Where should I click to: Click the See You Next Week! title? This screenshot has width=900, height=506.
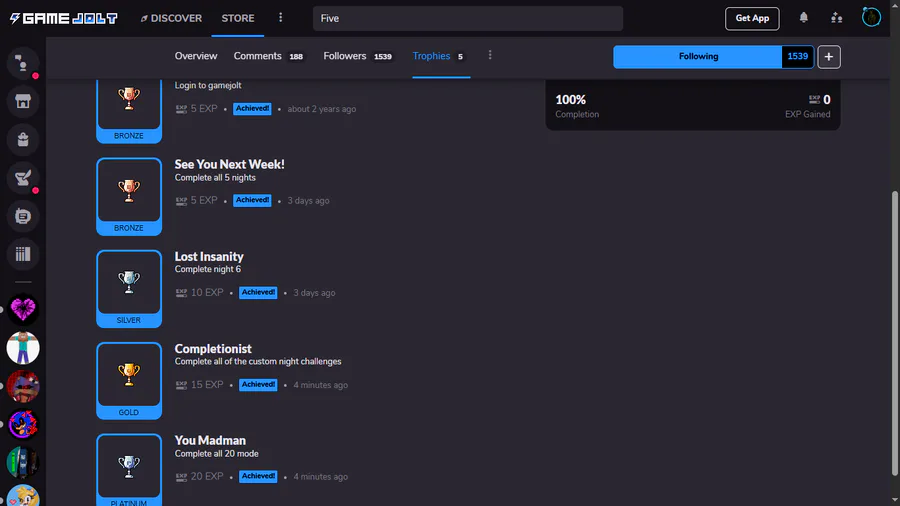[230, 164]
